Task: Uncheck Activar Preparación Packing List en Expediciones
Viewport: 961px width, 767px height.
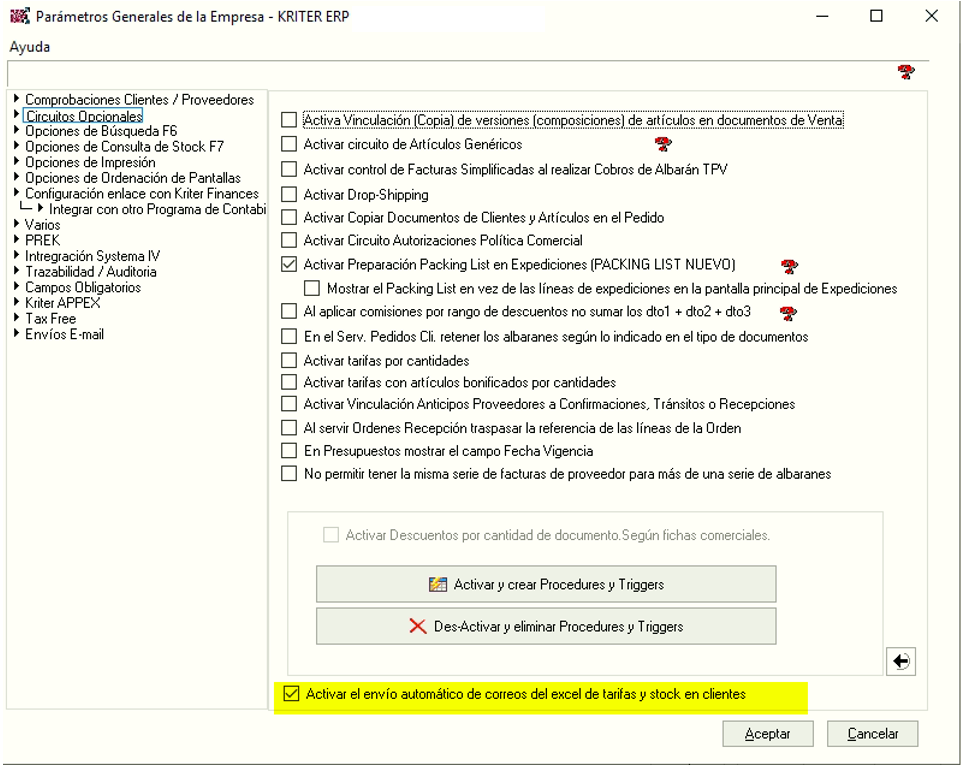Action: (289, 265)
